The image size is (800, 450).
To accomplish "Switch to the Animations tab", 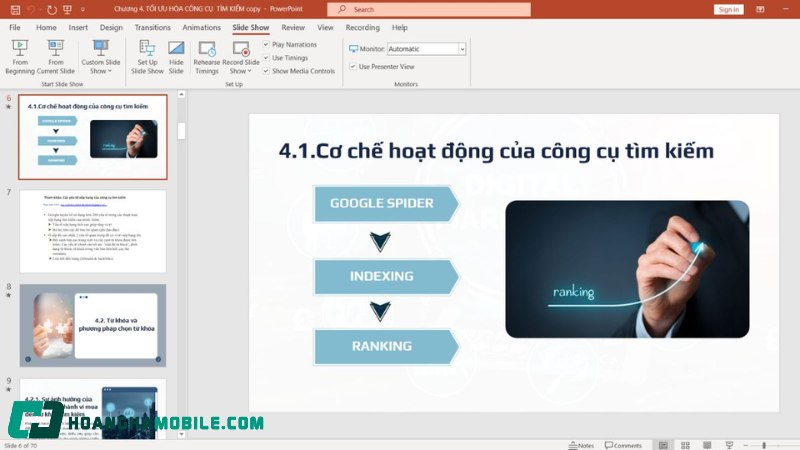I will (x=202, y=28).
